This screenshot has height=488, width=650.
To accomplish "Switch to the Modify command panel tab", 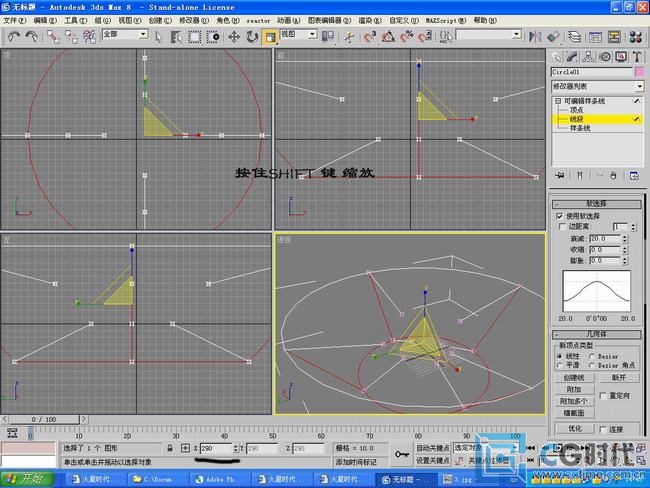I will [x=572, y=57].
